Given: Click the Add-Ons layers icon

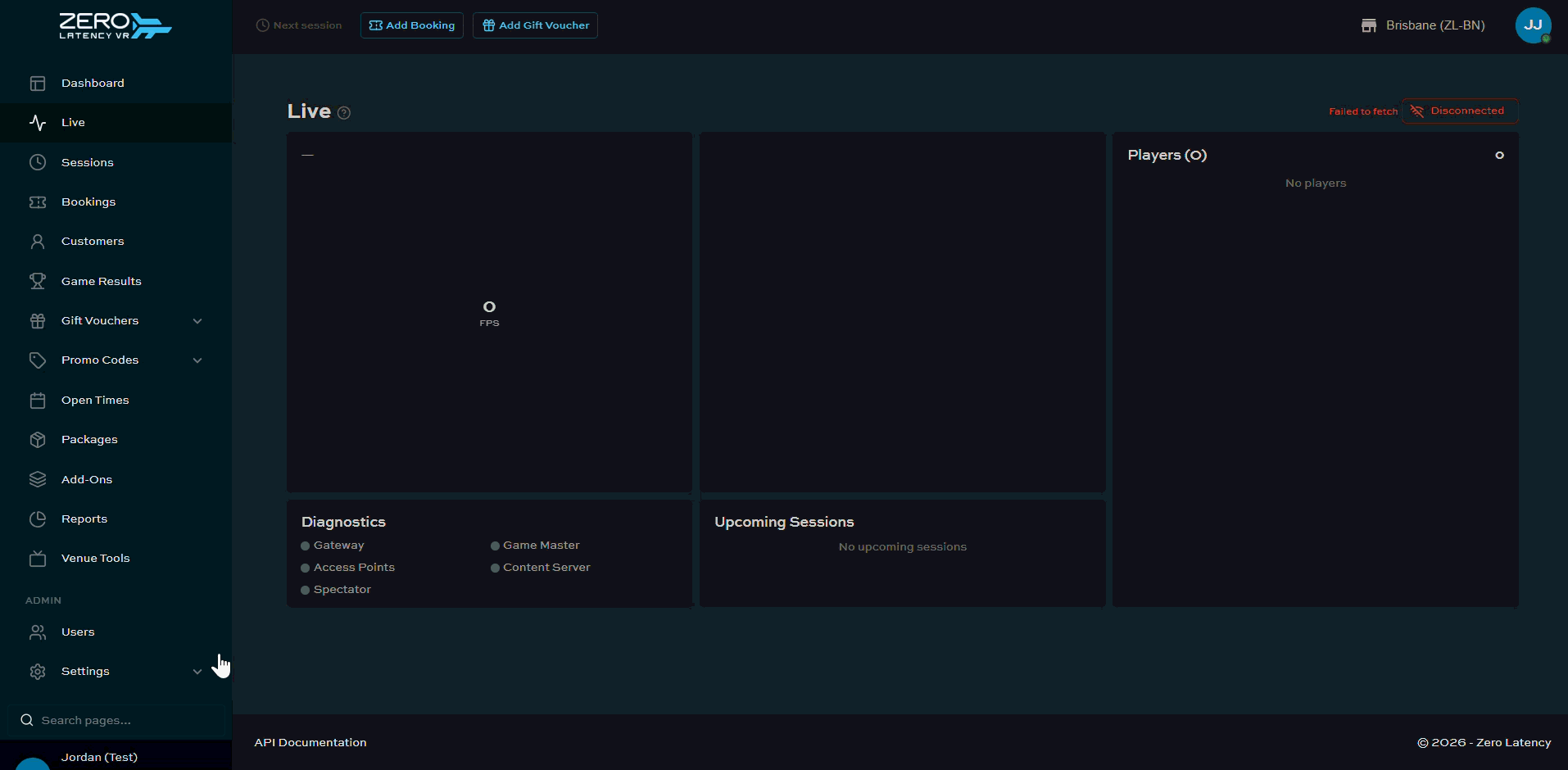Looking at the screenshot, I should pos(38,479).
